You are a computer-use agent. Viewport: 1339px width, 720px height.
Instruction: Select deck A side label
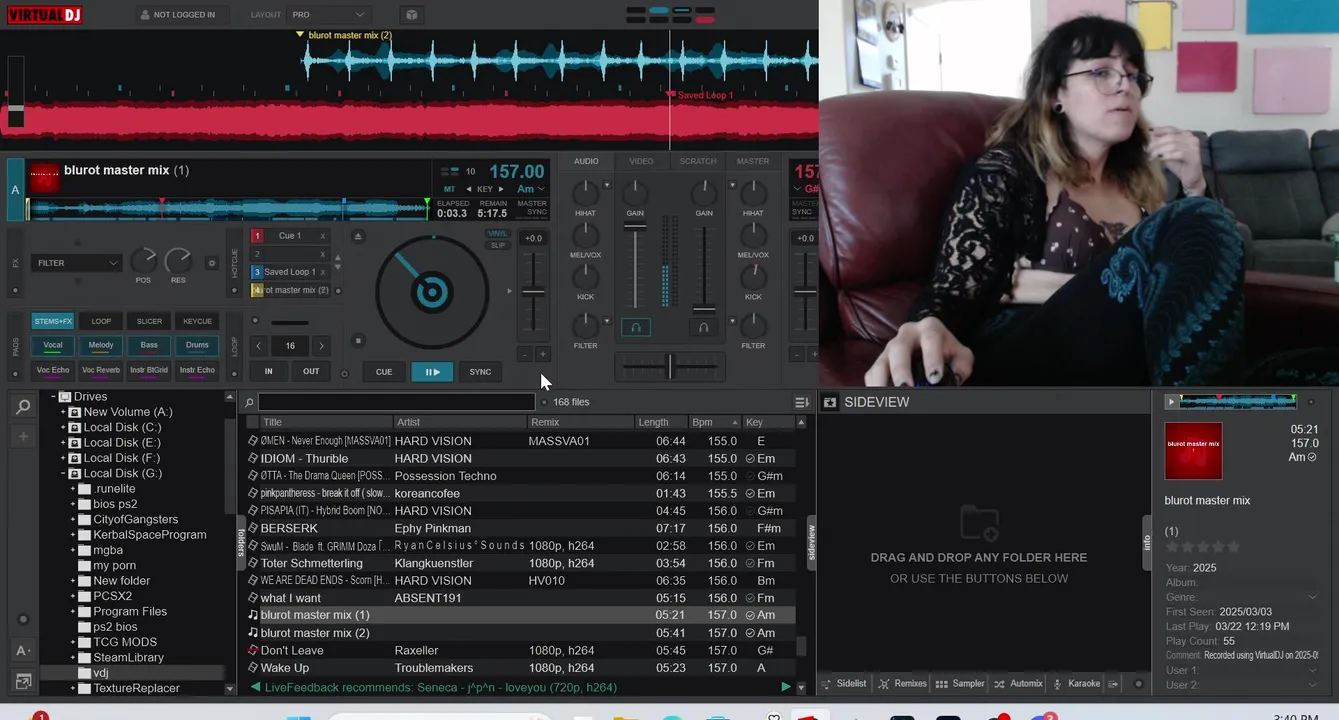tap(15, 190)
